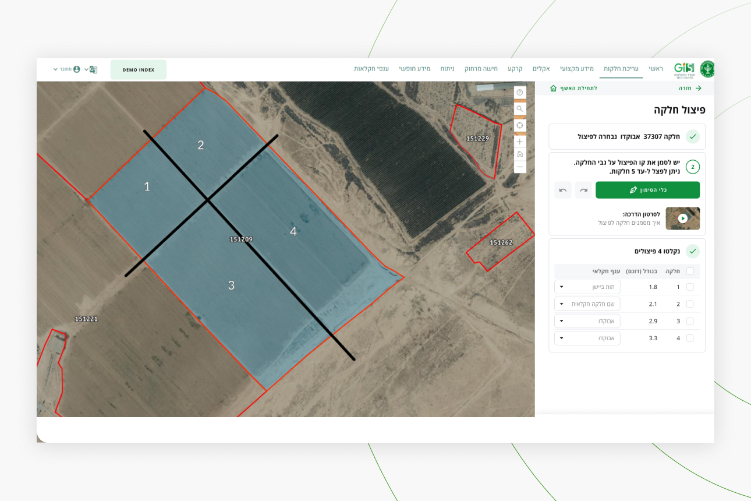Click the checkmark beside 'נקלטו 4 פיצולים'
Screen dimensions: 751x501
pyautogui.click(x=693, y=251)
